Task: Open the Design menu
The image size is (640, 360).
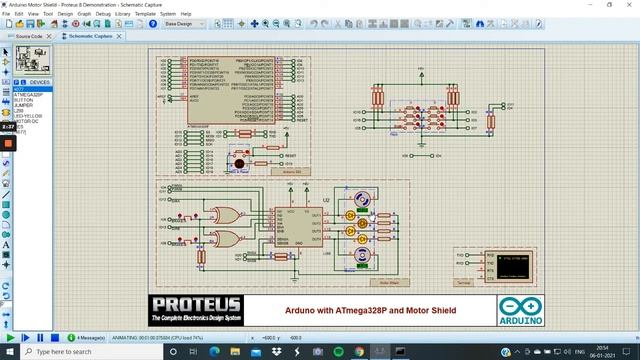Action: click(65, 14)
